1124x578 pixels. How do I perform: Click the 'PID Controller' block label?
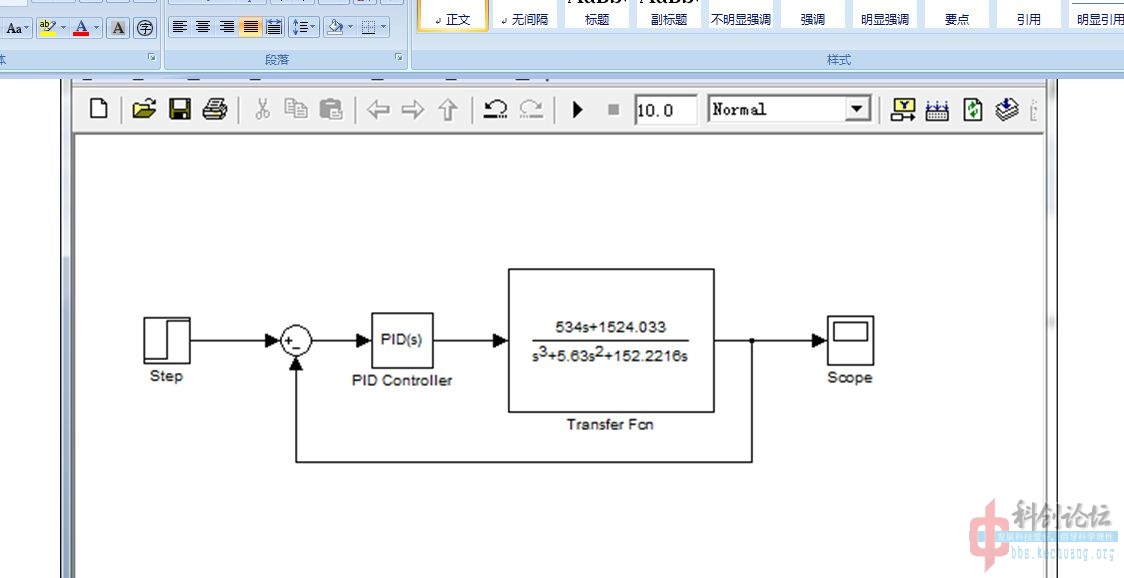pyautogui.click(x=402, y=380)
